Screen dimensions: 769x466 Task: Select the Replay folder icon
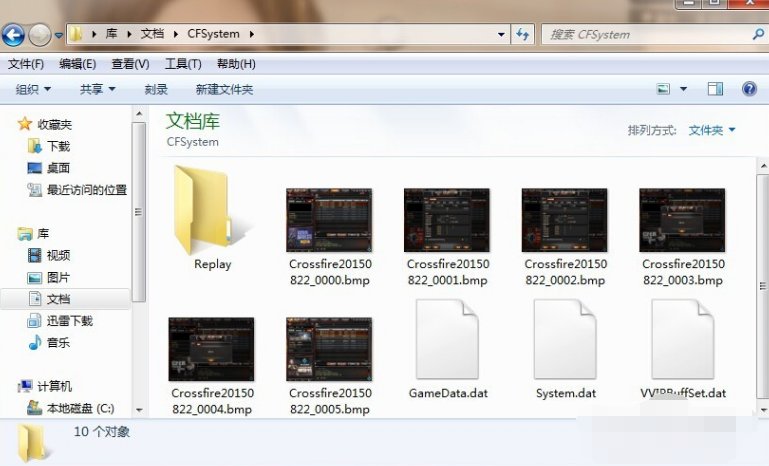[x=212, y=212]
